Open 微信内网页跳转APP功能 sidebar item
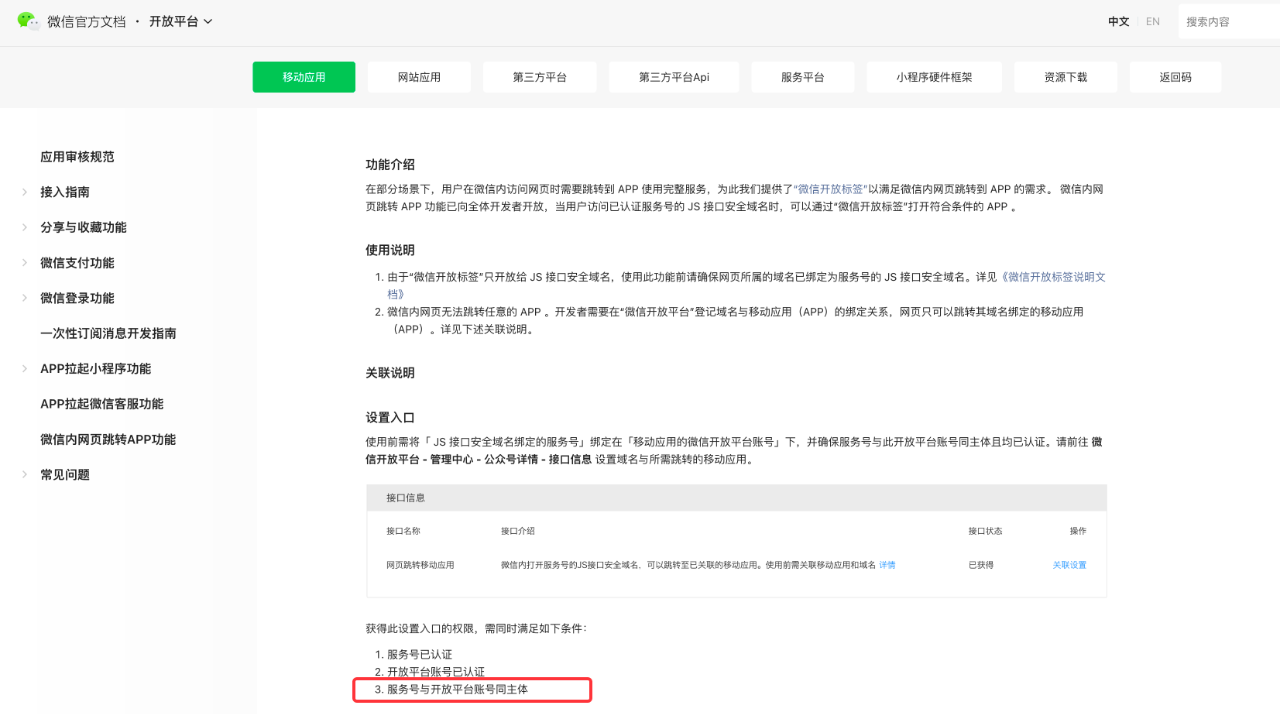 click(108, 439)
